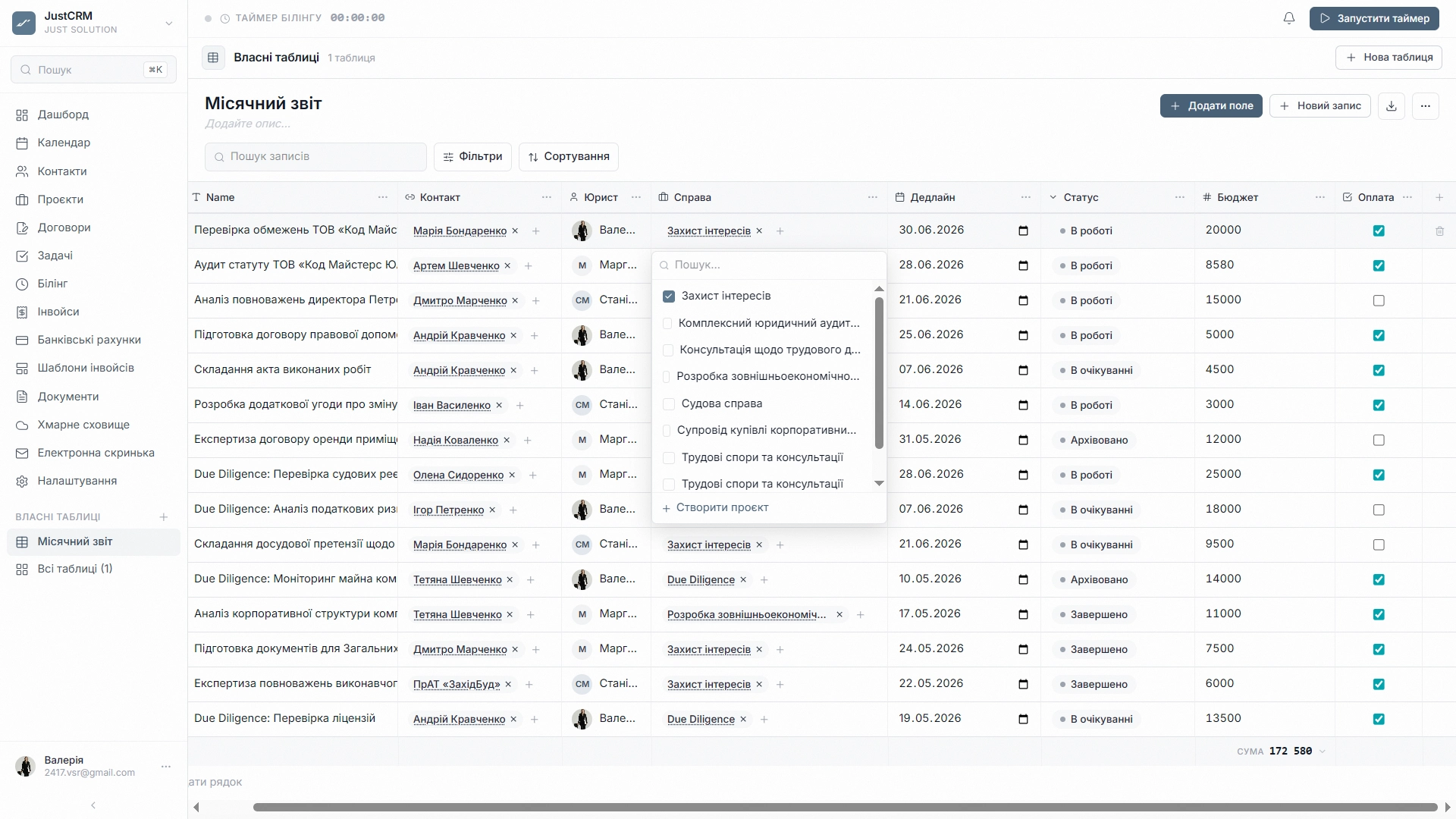This screenshot has height=819, width=1456.
Task: Open the notifications bell
Action: (x=1289, y=18)
